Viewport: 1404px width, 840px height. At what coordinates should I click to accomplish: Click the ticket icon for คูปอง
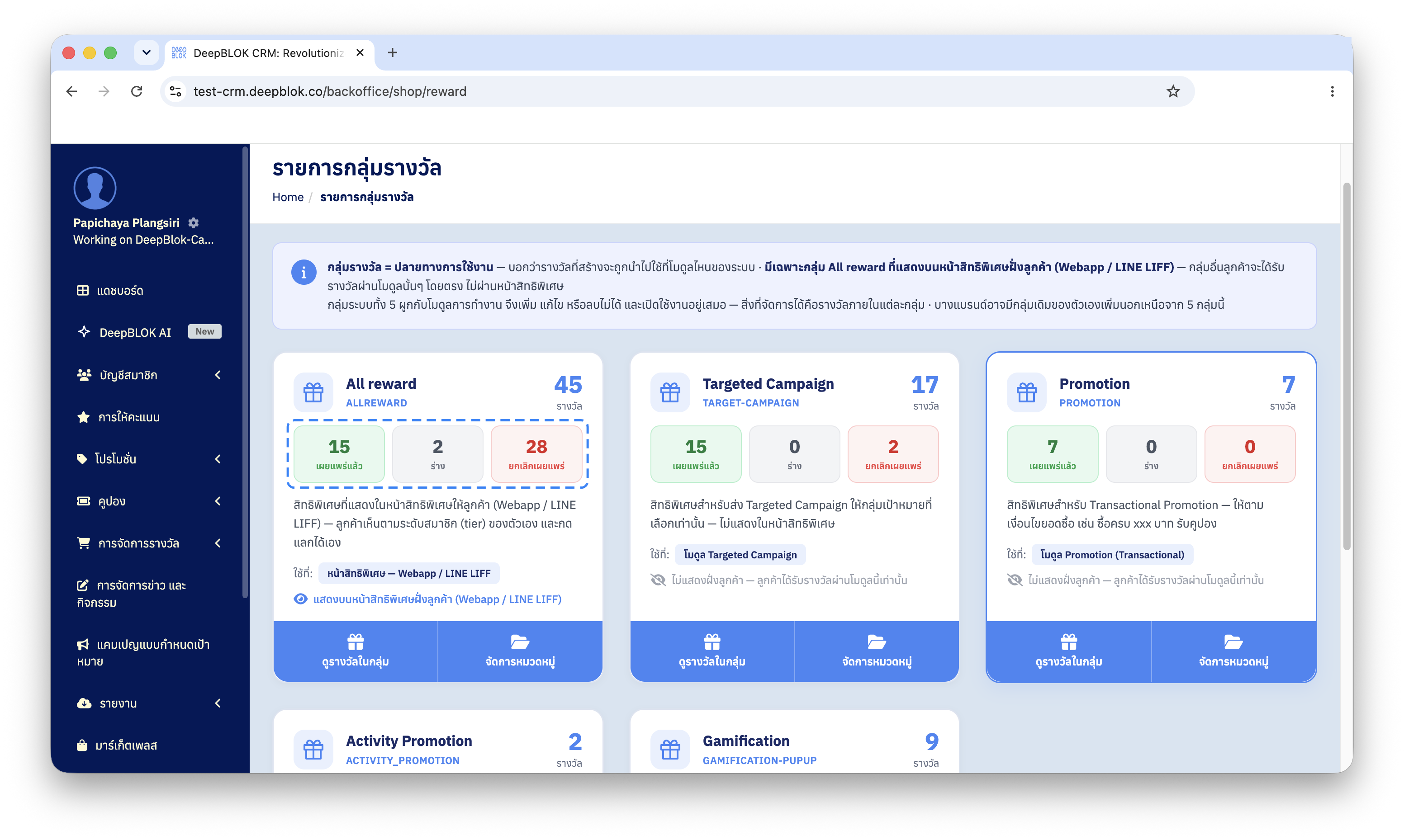click(83, 501)
